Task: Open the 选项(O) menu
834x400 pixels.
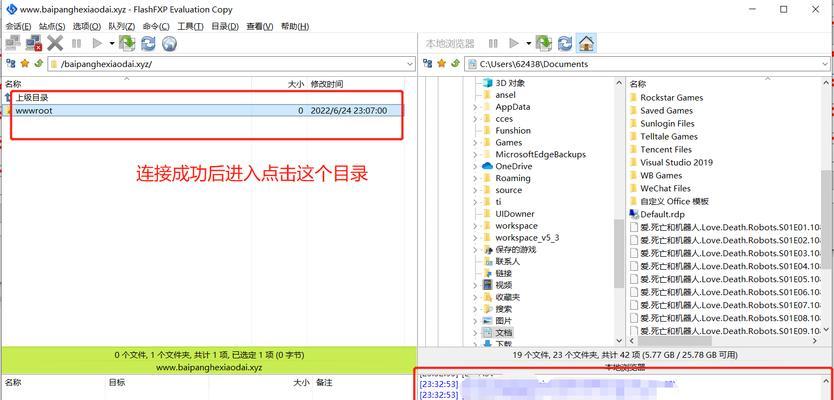Action: (x=86, y=27)
